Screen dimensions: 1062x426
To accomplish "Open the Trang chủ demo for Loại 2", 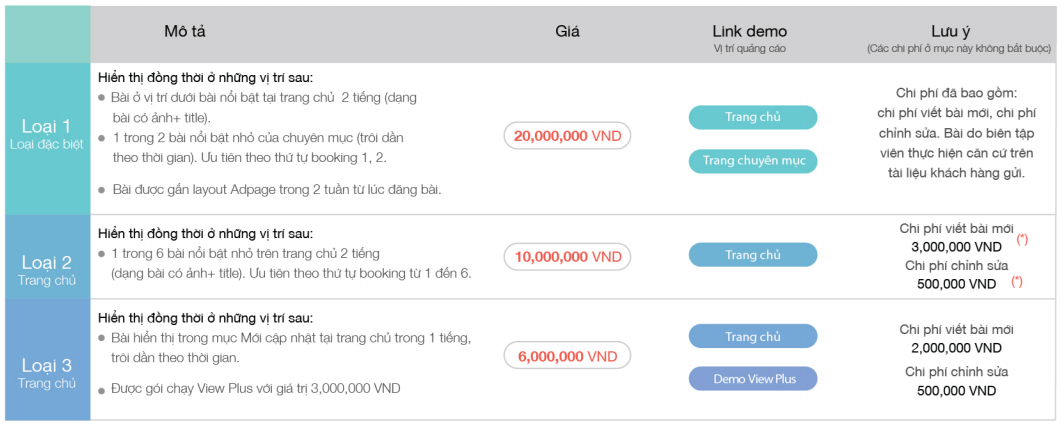I will pyautogui.click(x=753, y=255).
